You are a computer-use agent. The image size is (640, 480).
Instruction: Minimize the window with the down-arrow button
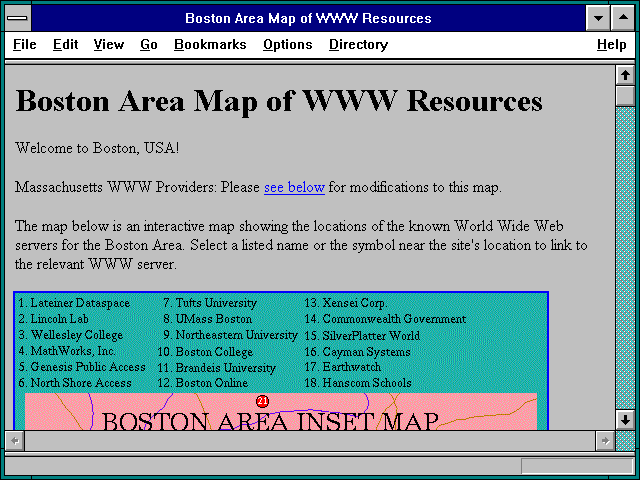(598, 18)
